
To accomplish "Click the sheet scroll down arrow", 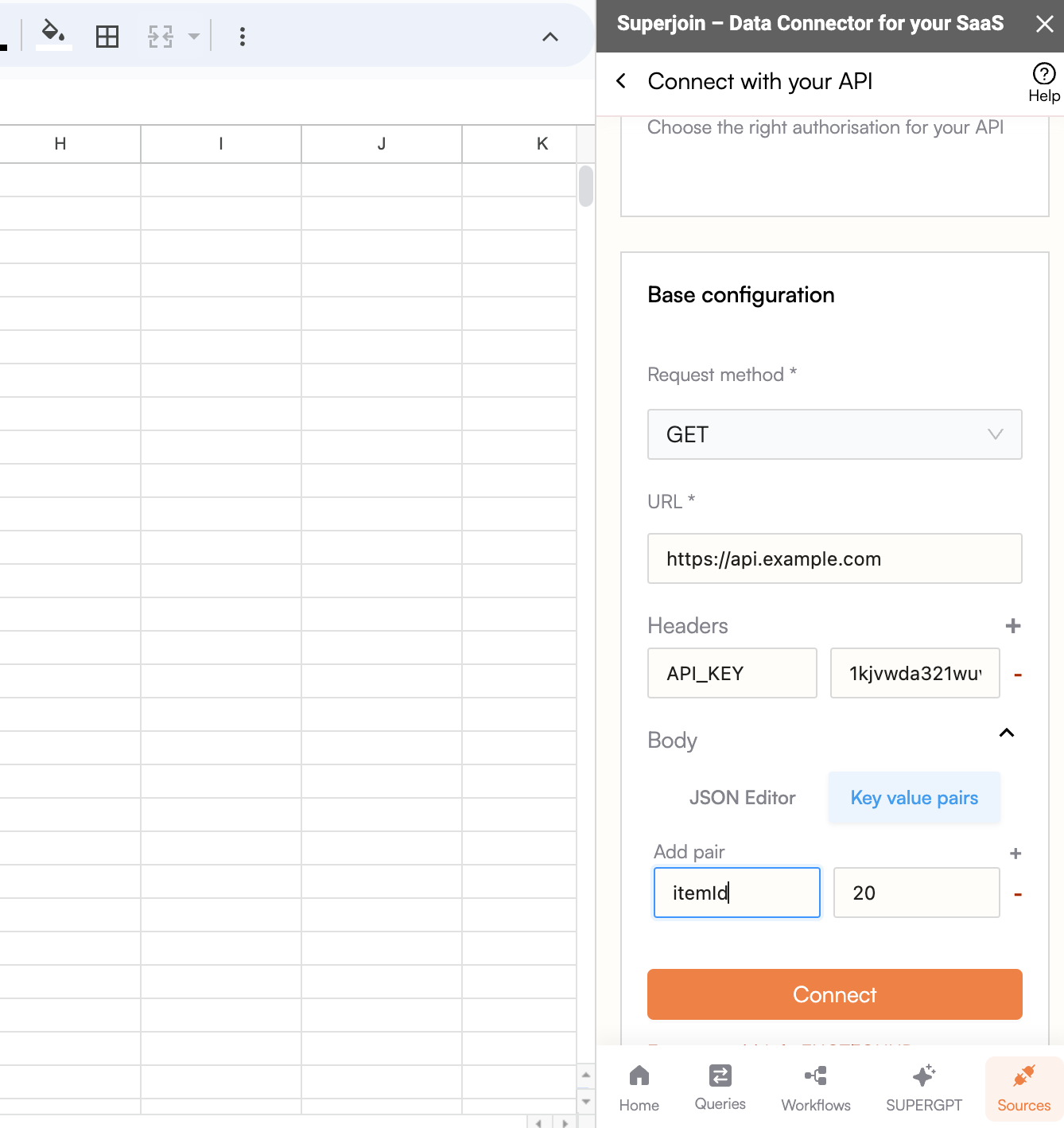I will pyautogui.click(x=586, y=1102).
